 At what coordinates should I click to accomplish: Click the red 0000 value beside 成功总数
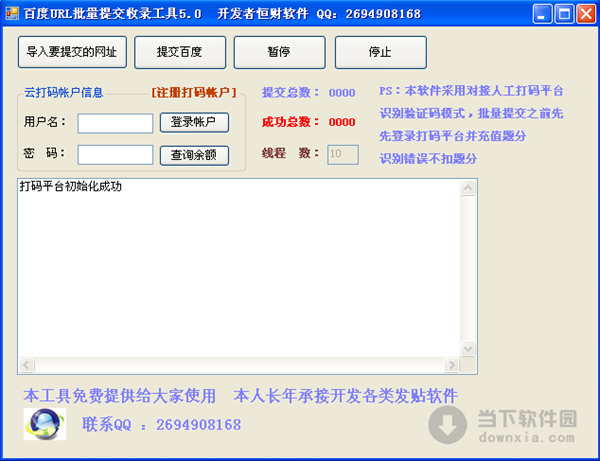tap(342, 122)
